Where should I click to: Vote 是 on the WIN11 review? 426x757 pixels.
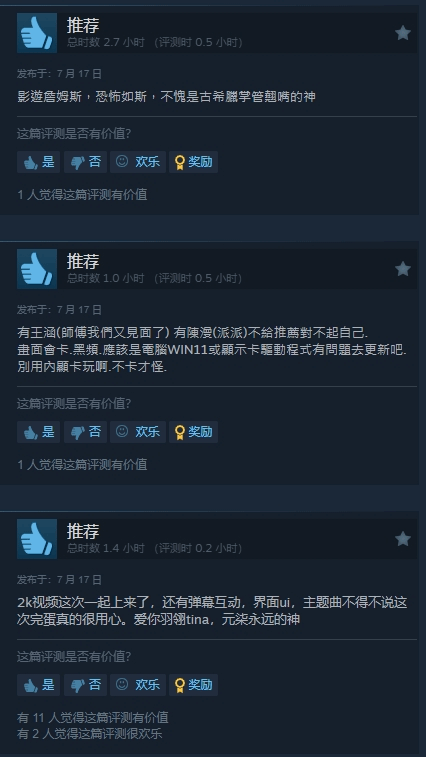pyautogui.click(x=39, y=432)
